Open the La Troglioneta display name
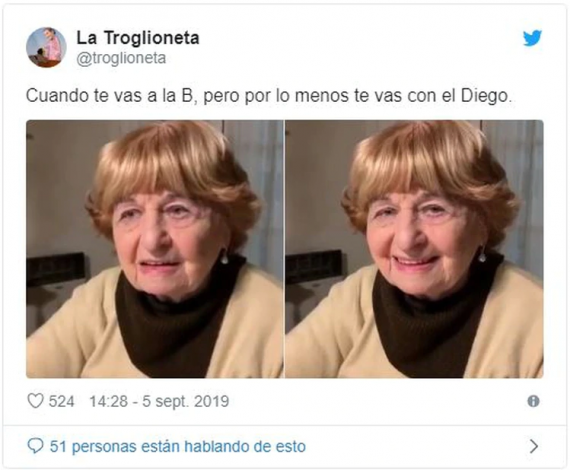Screen dimensions: 570x470 click(138, 38)
